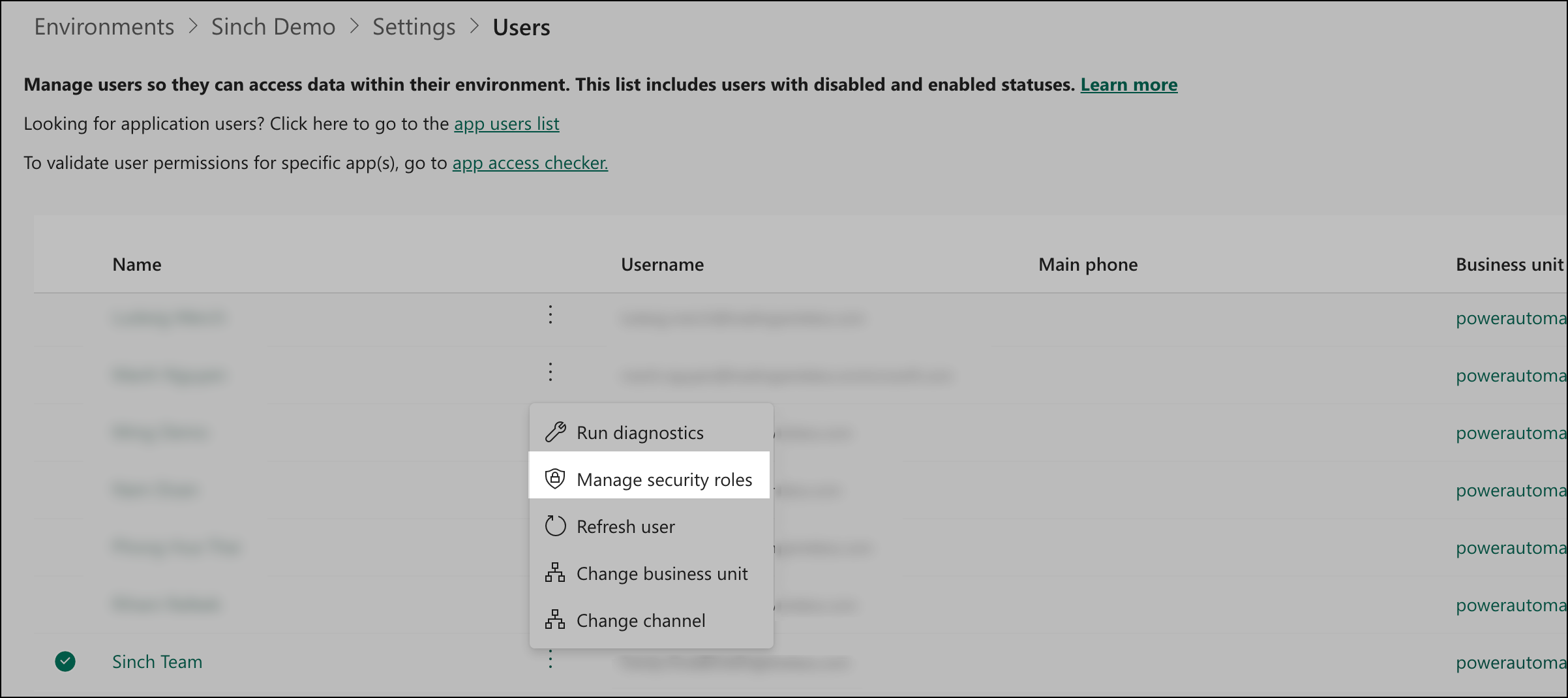Open Sinch Demo from the breadcrumb trail
The width and height of the screenshot is (1568, 698).
click(273, 27)
